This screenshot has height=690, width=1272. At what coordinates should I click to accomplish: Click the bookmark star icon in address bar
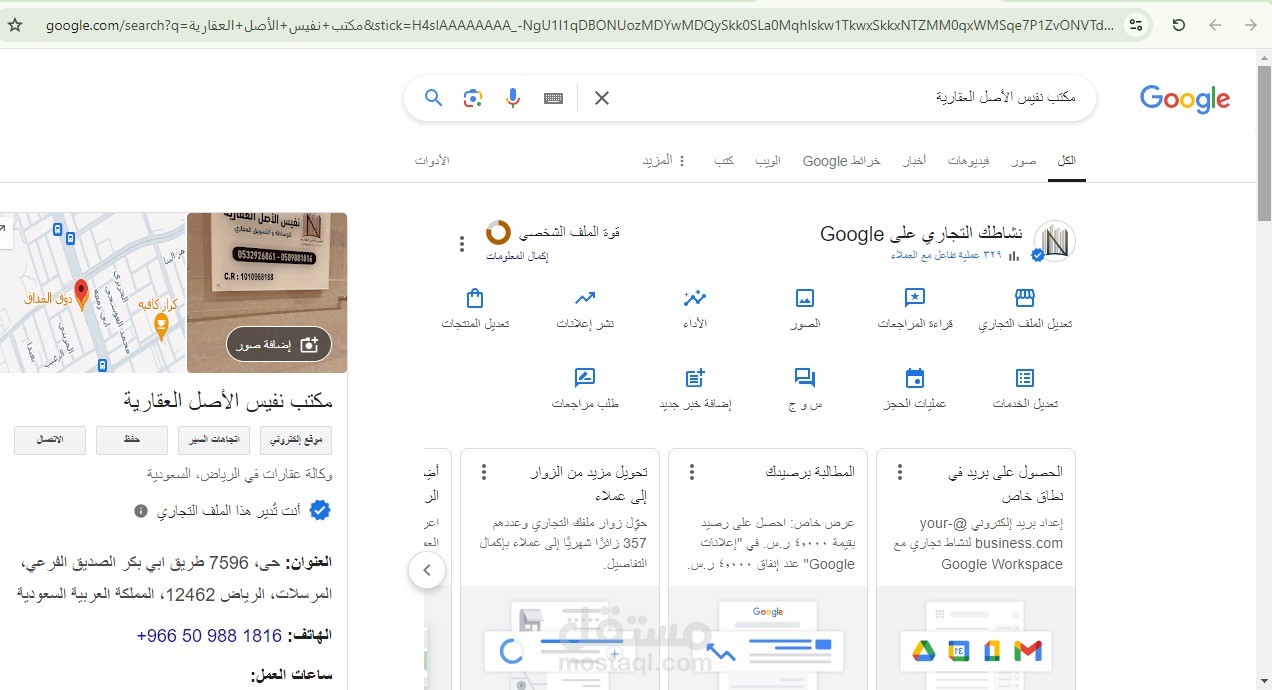(x=15, y=25)
